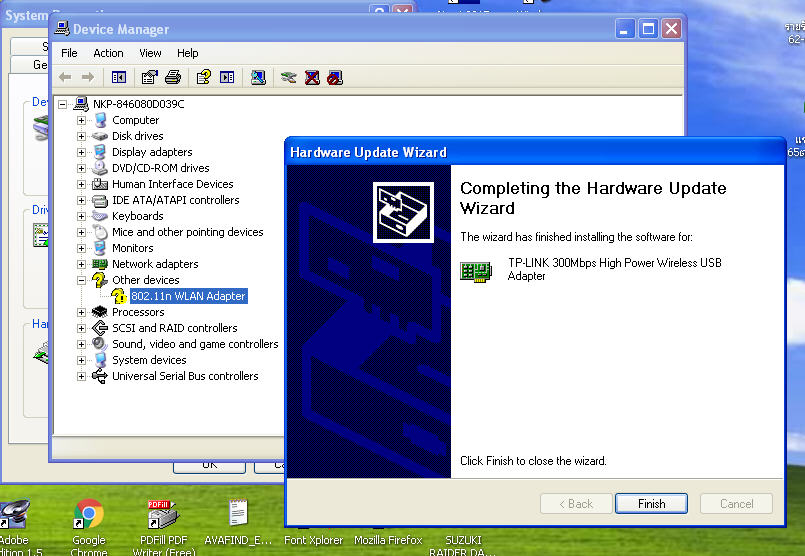The image size is (805, 556).
Task: Open the View menu
Action: [x=150, y=53]
